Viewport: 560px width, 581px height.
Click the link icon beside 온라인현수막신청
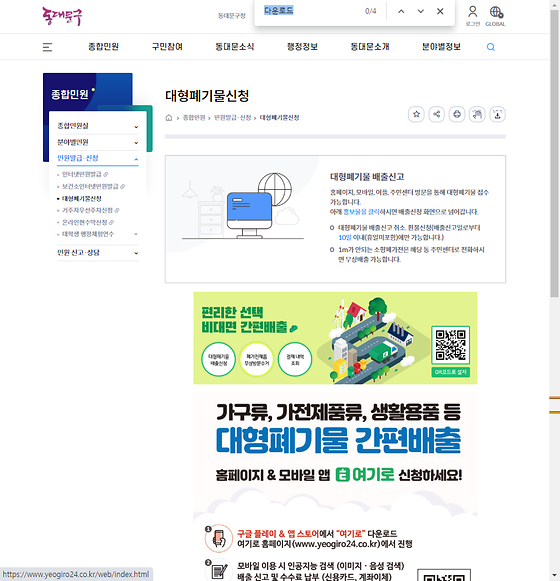coord(111,222)
